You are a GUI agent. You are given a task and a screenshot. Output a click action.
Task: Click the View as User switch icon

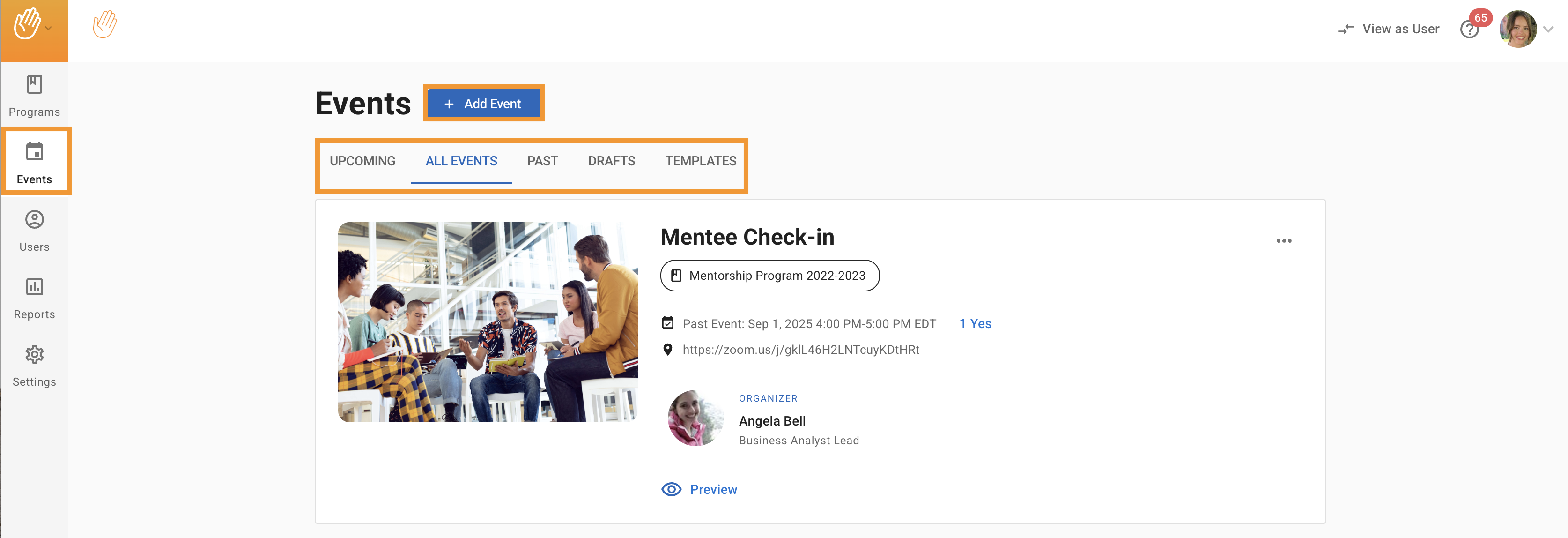pyautogui.click(x=1346, y=29)
